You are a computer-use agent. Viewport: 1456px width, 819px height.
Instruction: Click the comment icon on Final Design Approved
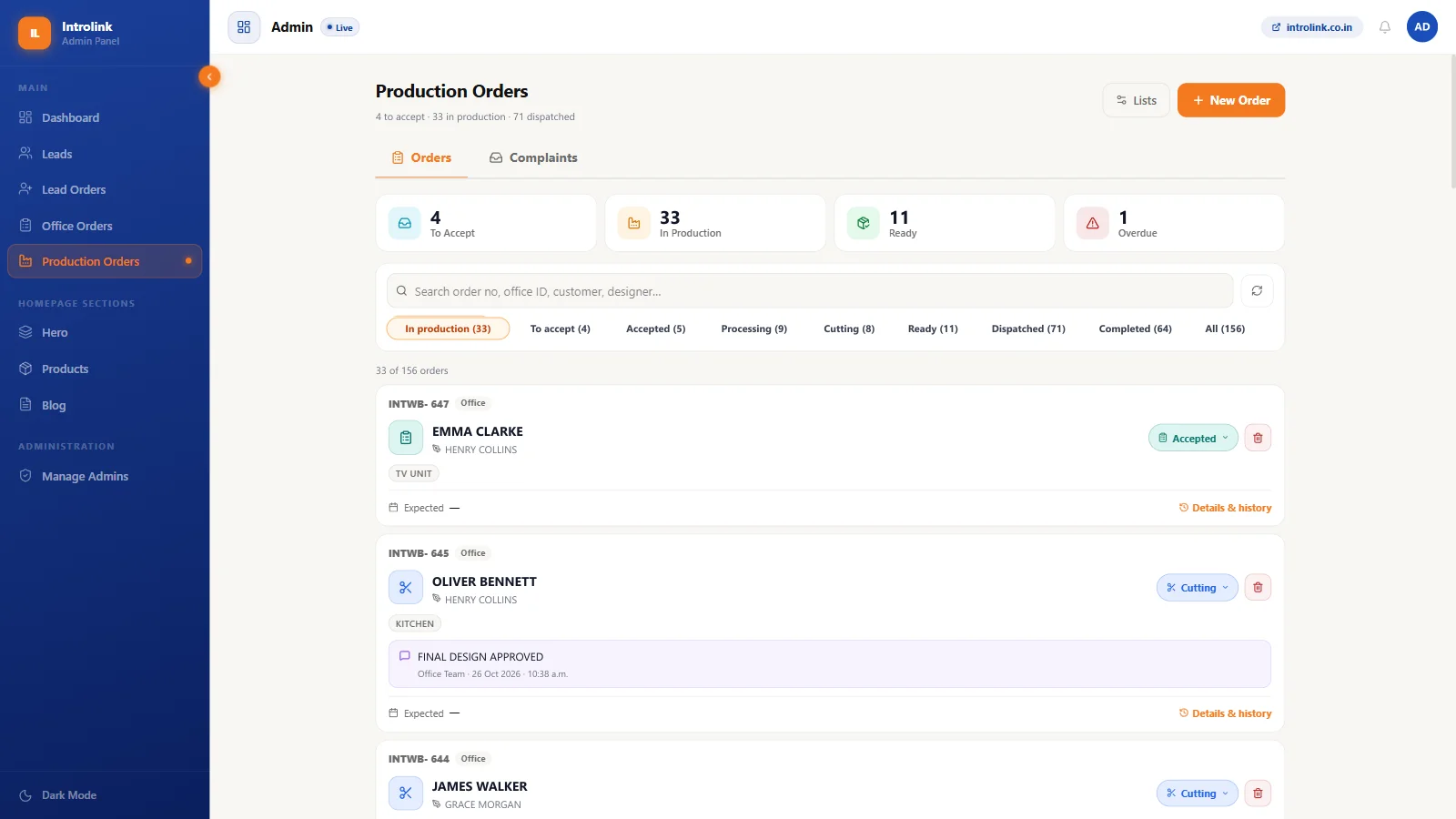(405, 656)
